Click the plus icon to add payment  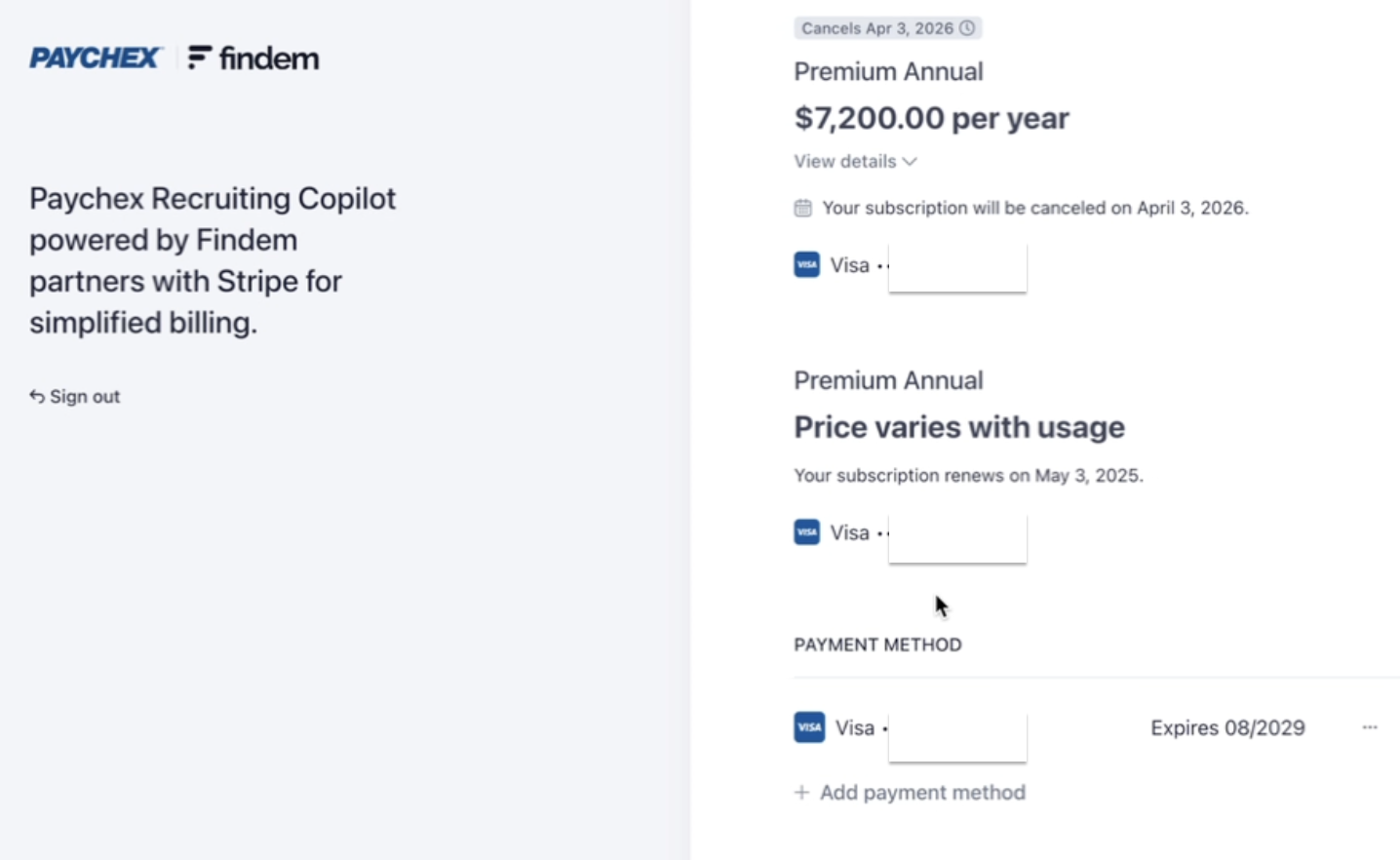click(801, 793)
